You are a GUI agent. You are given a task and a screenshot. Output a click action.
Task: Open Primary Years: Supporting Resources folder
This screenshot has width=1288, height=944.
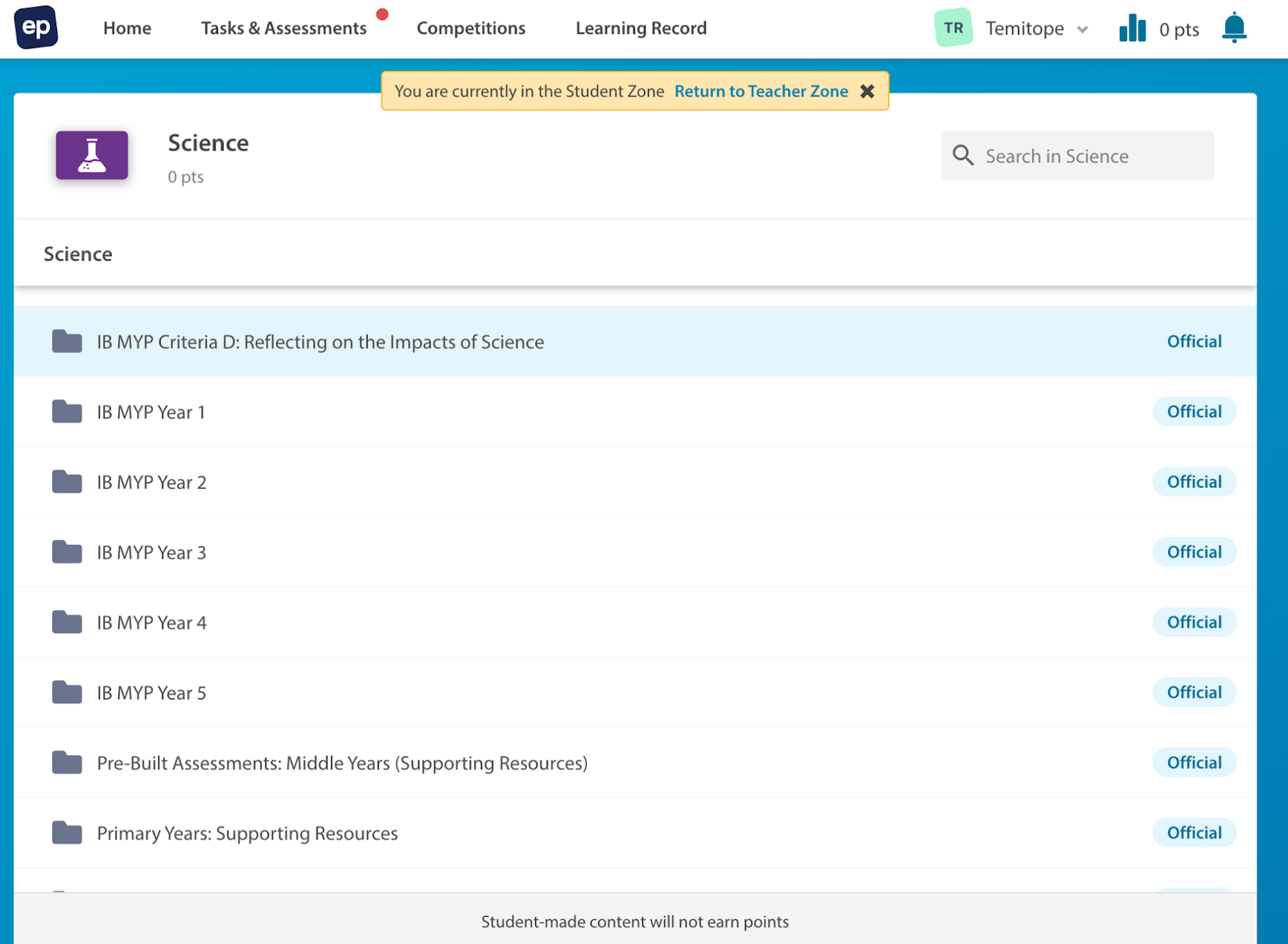[x=247, y=833]
